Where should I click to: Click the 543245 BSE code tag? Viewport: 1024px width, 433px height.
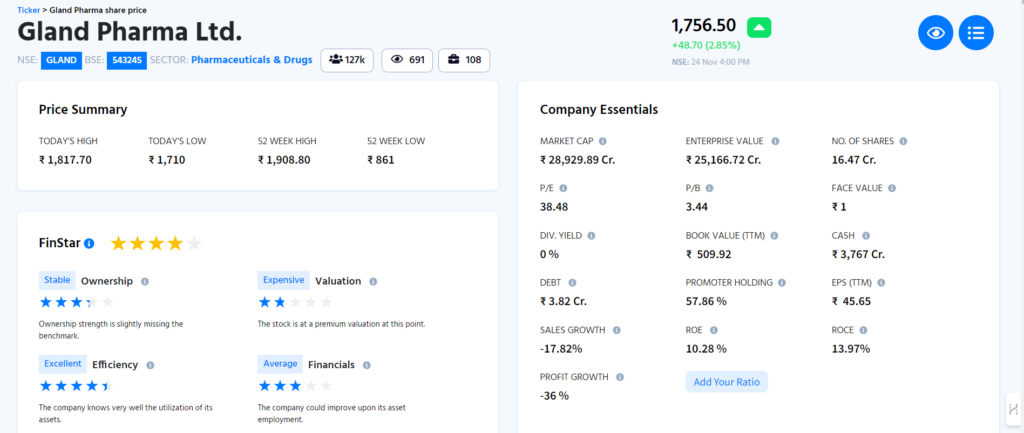[126, 60]
